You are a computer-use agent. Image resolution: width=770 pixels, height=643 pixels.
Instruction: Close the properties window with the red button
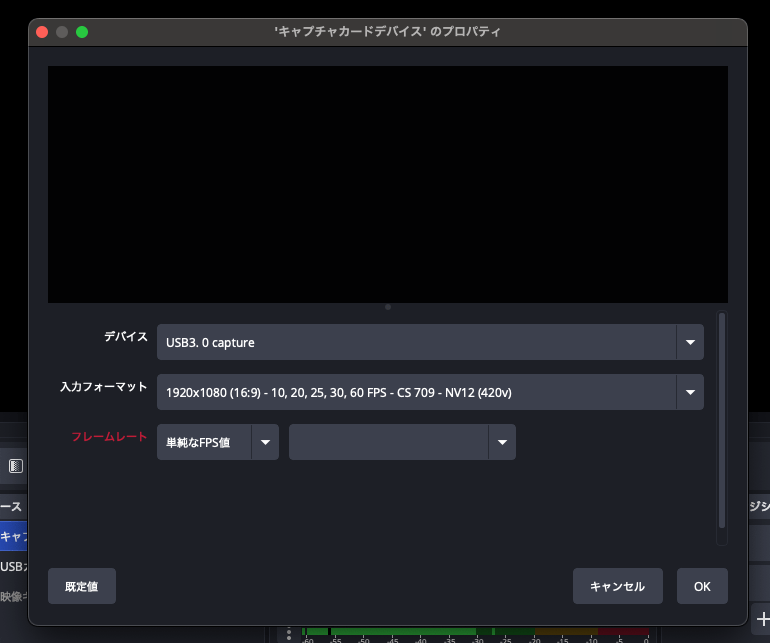click(42, 31)
